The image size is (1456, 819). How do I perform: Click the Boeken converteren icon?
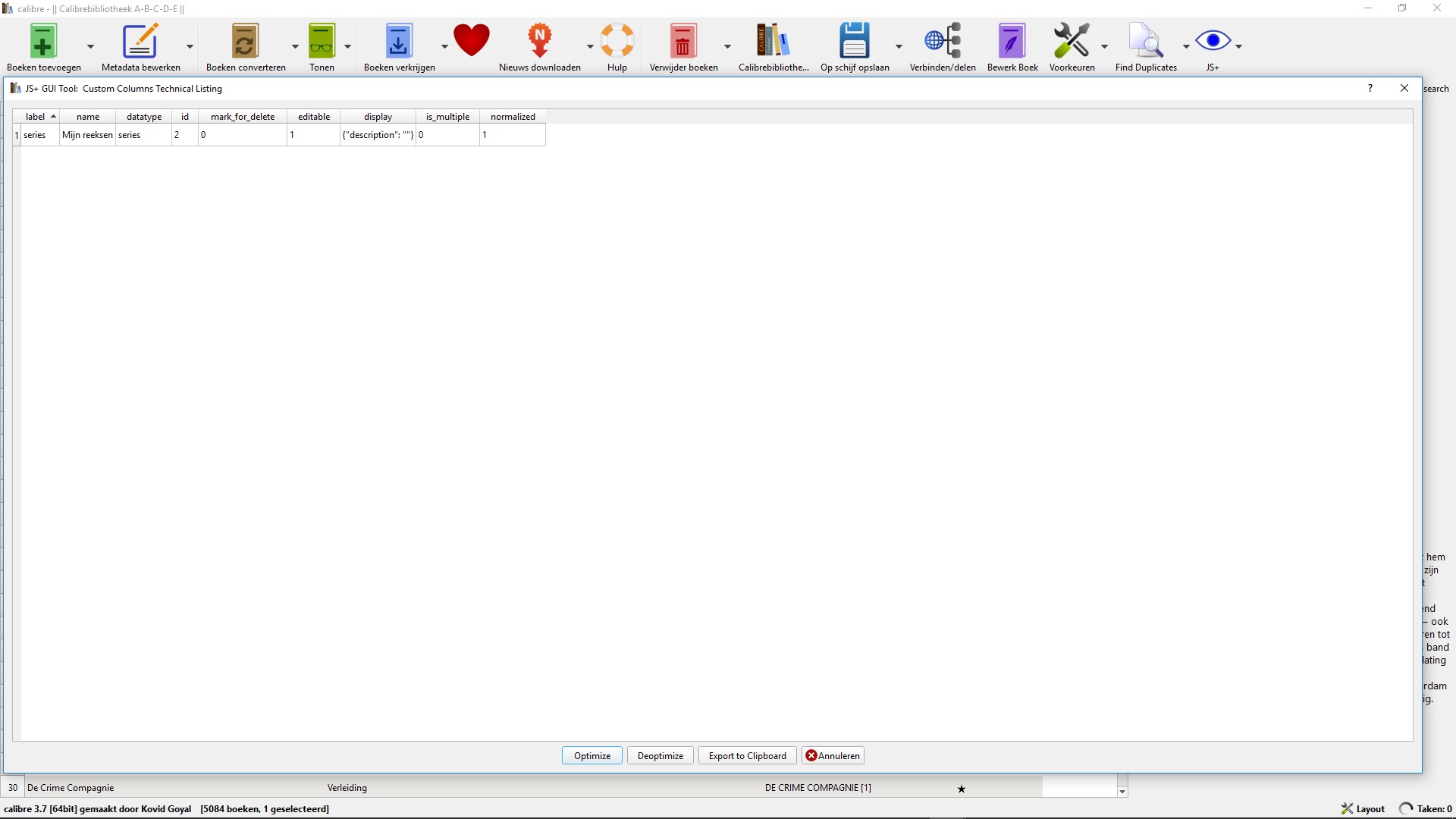click(245, 42)
